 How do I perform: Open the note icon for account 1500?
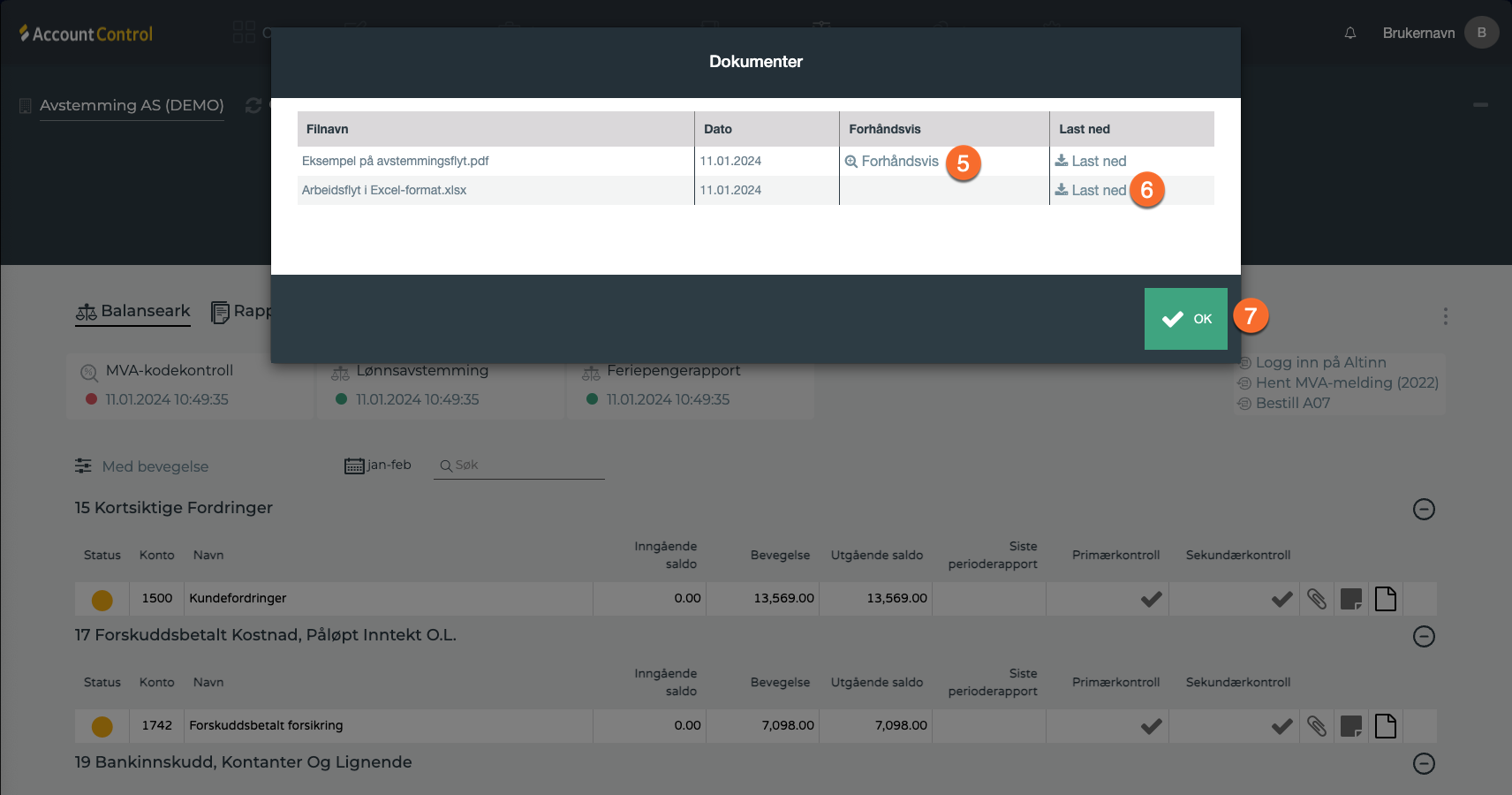pyautogui.click(x=1350, y=599)
